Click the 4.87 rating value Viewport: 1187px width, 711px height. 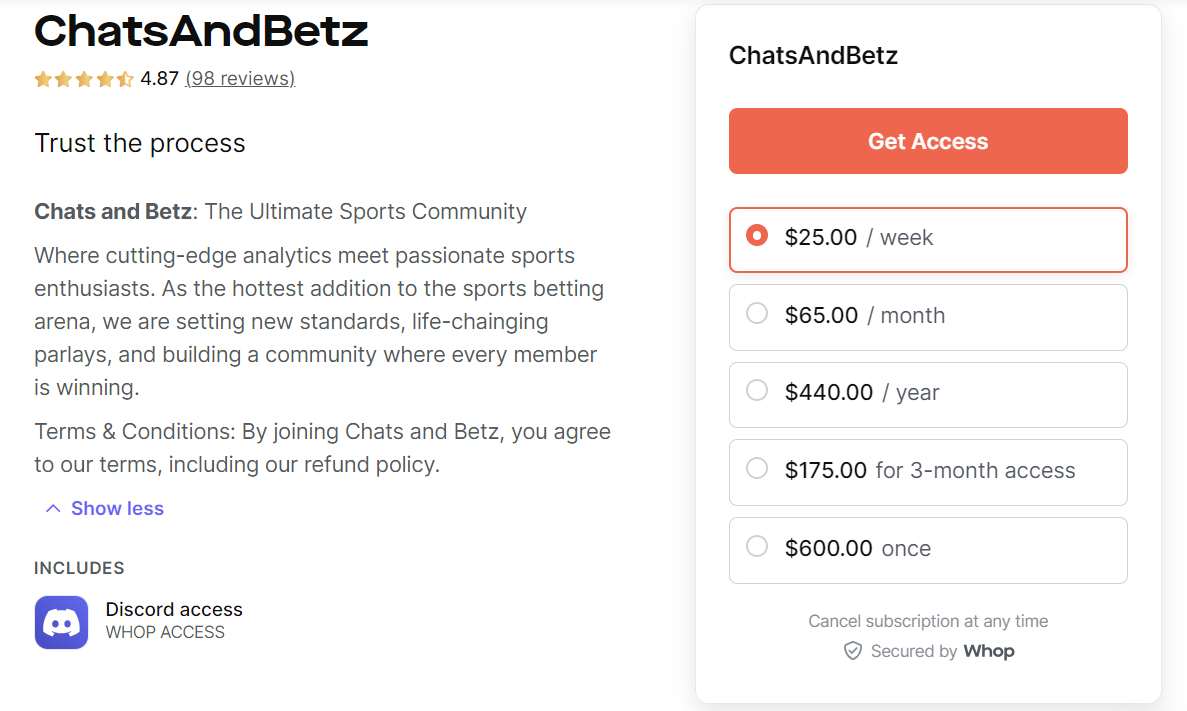[160, 78]
